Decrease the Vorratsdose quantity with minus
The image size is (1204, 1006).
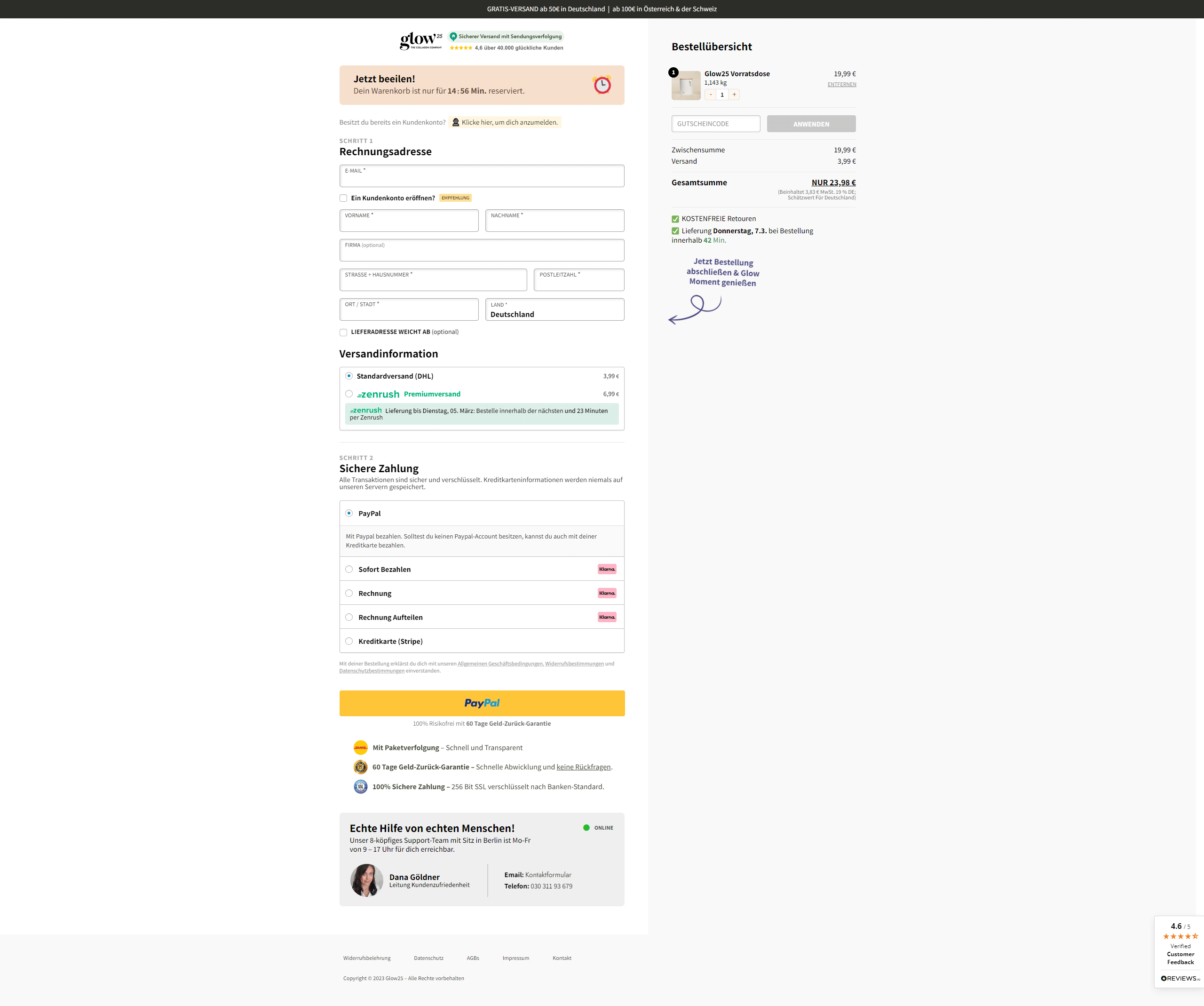(x=710, y=95)
